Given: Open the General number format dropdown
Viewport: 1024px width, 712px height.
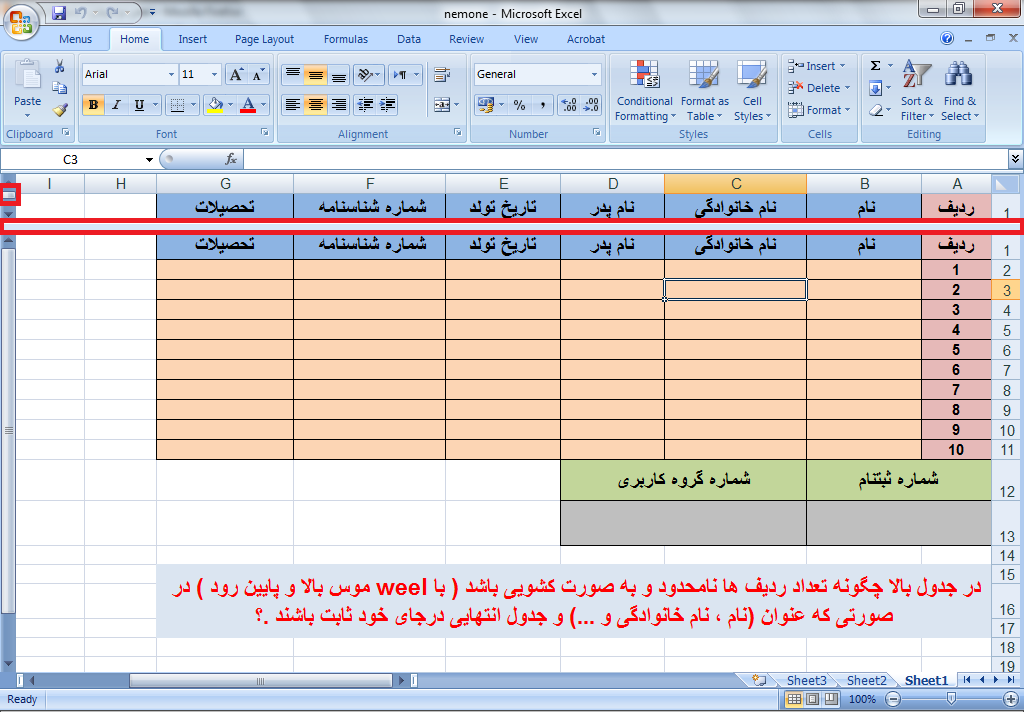Looking at the screenshot, I should click(x=594, y=74).
